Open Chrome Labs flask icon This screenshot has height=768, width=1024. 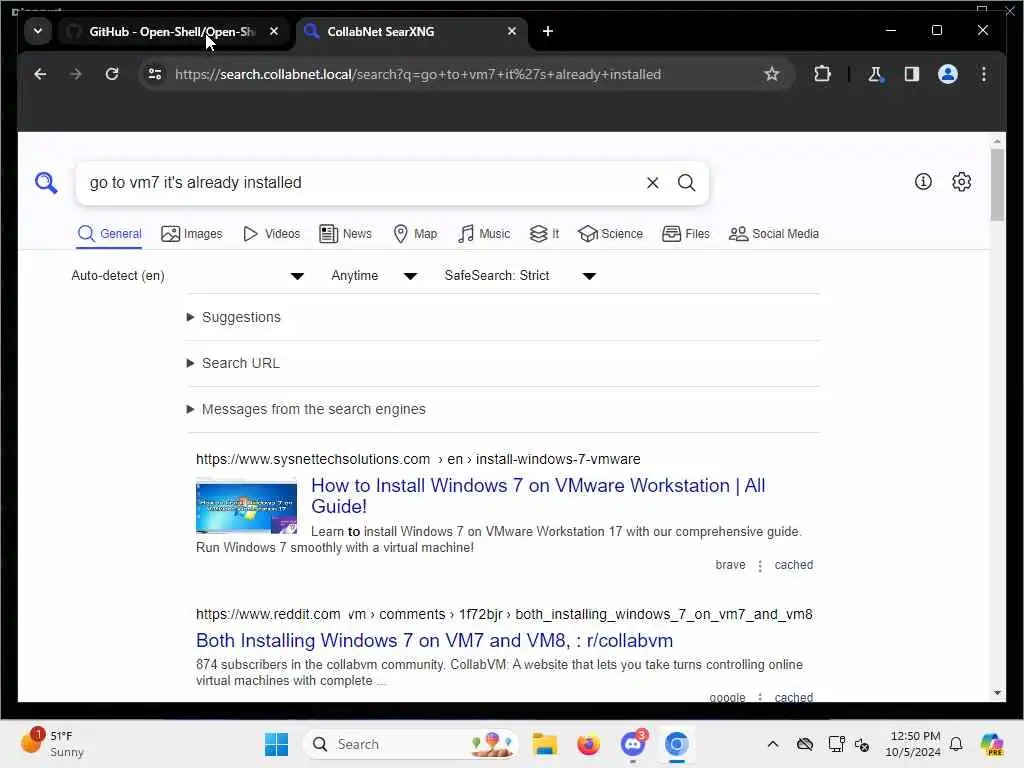pos(876,74)
